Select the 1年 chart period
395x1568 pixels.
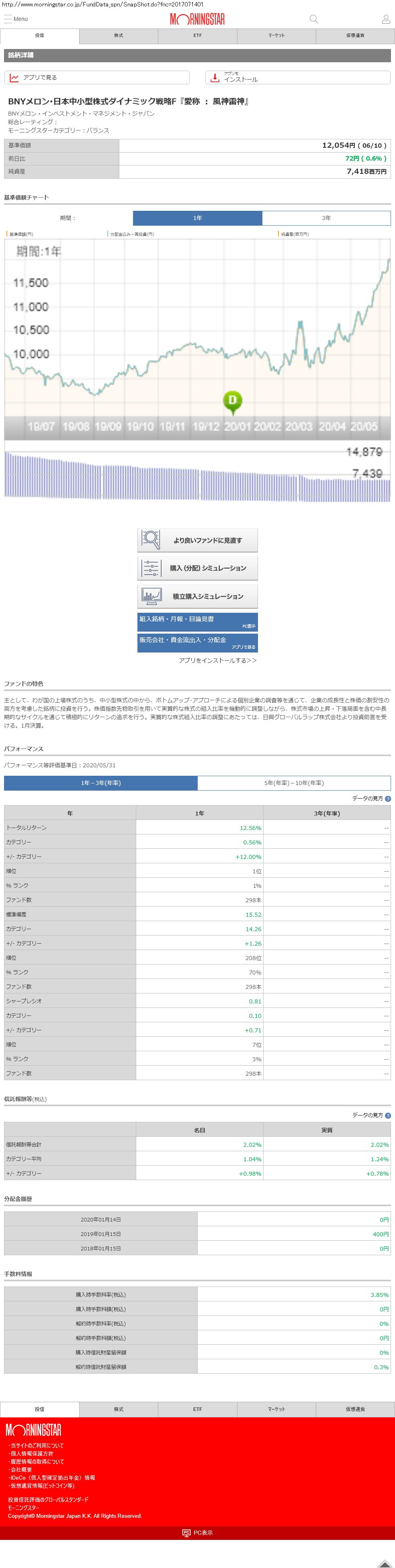pos(198,218)
